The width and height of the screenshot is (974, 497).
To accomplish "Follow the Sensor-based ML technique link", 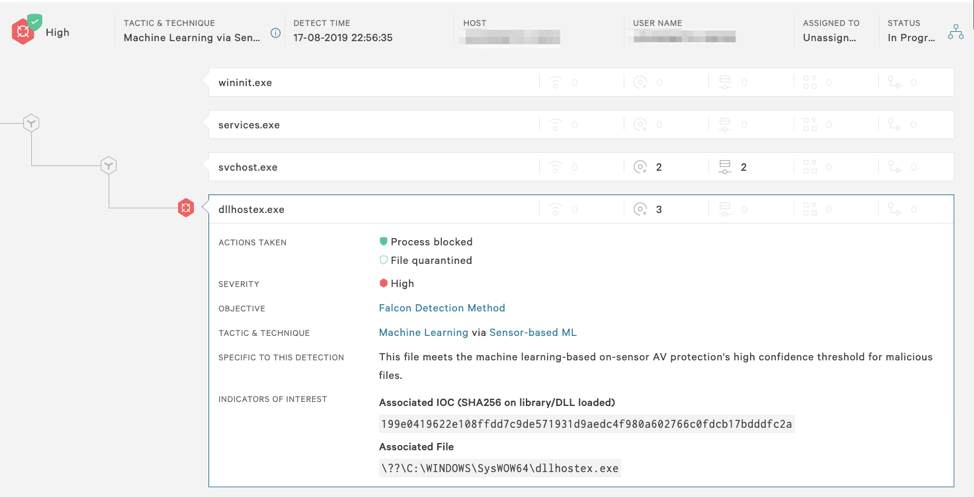I will click(533, 332).
